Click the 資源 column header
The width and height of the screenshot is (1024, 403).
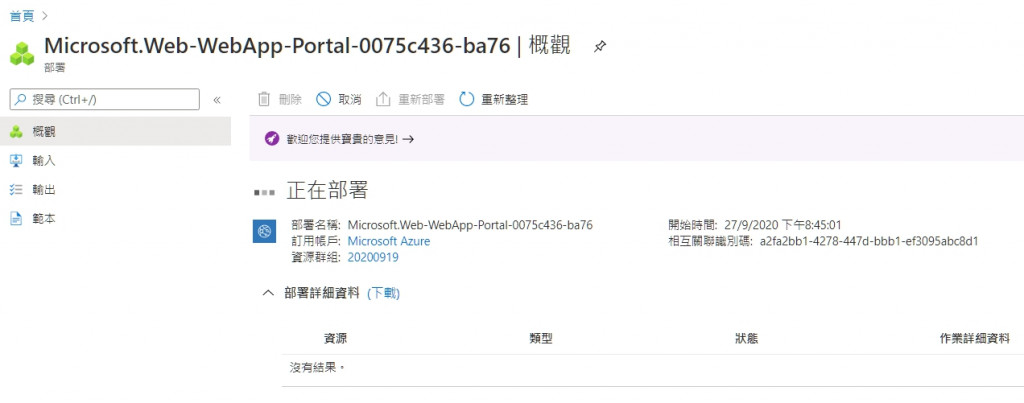(335, 338)
